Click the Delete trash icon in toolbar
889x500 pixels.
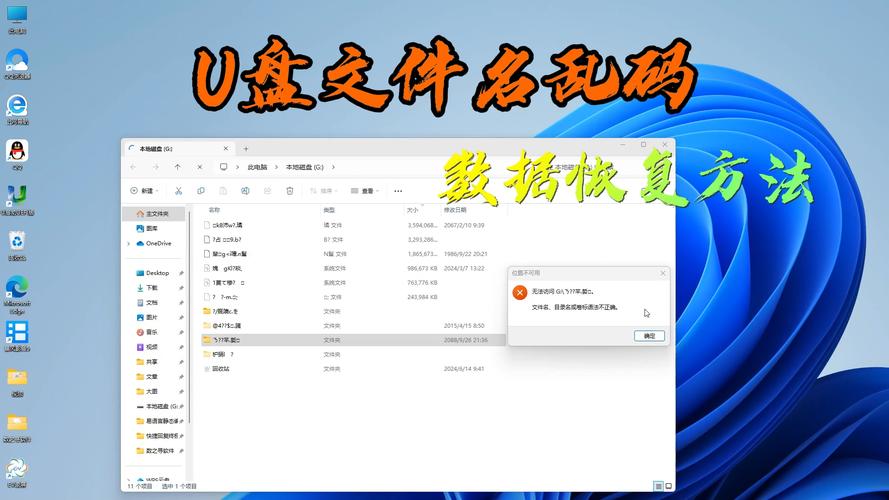[x=290, y=191]
